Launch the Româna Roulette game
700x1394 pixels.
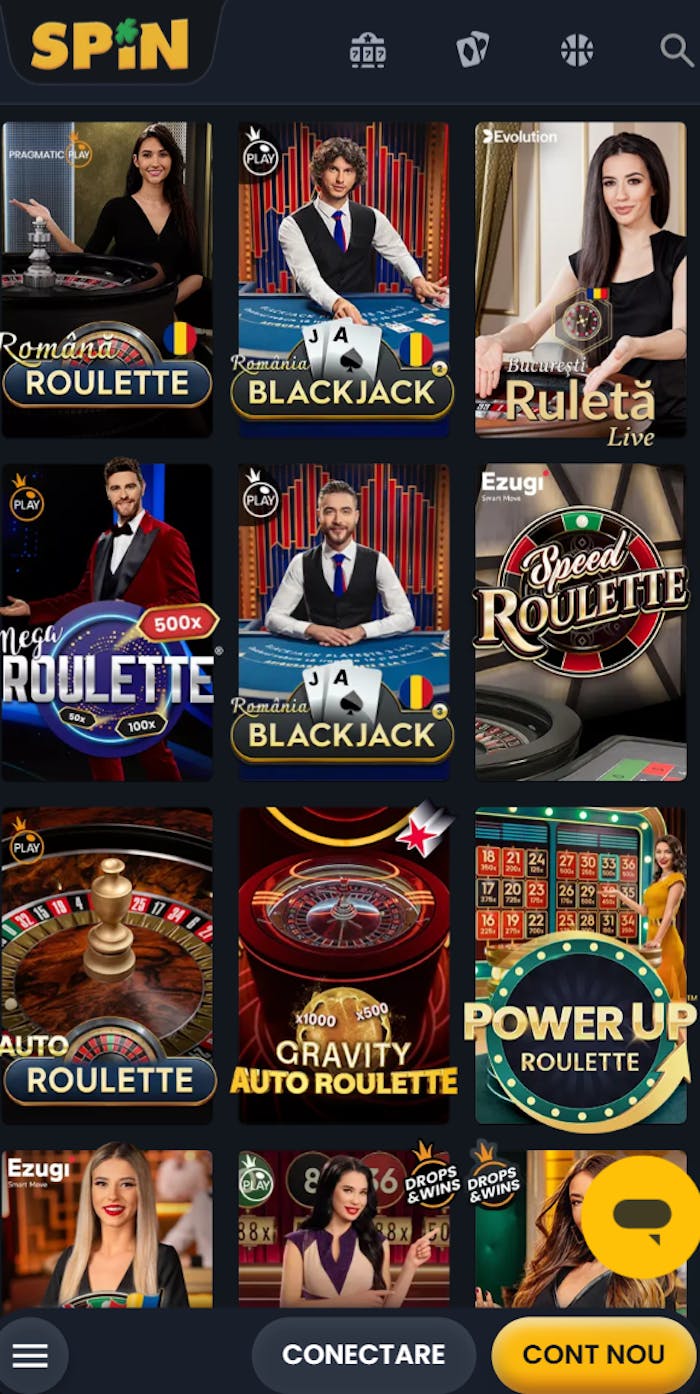107,280
